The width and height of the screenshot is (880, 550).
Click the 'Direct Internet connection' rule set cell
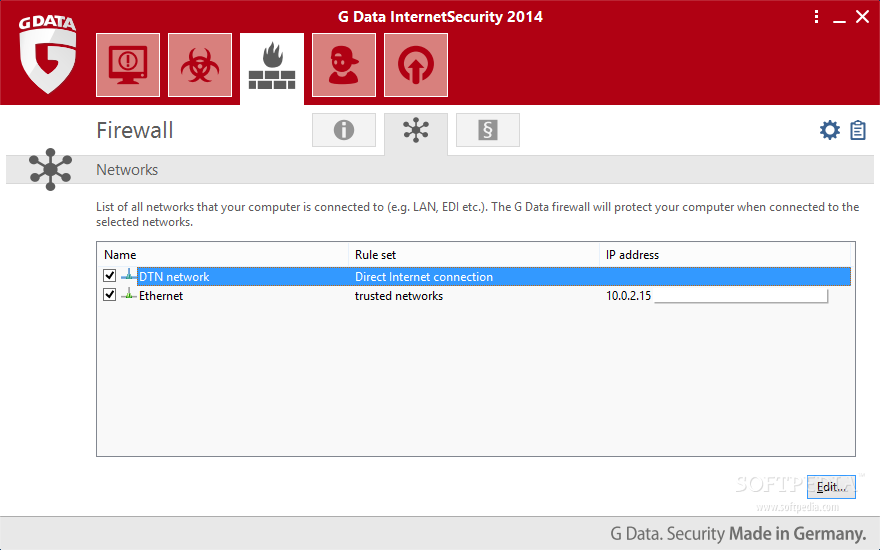(424, 277)
